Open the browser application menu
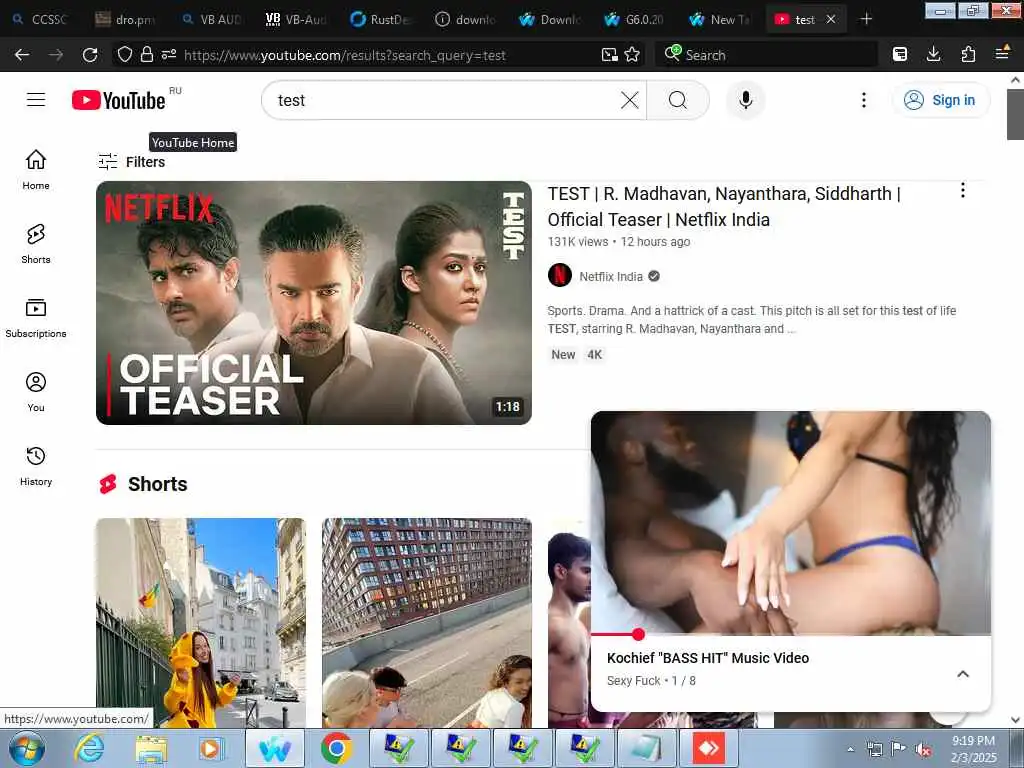The height and width of the screenshot is (768, 1024). [x=1002, y=55]
